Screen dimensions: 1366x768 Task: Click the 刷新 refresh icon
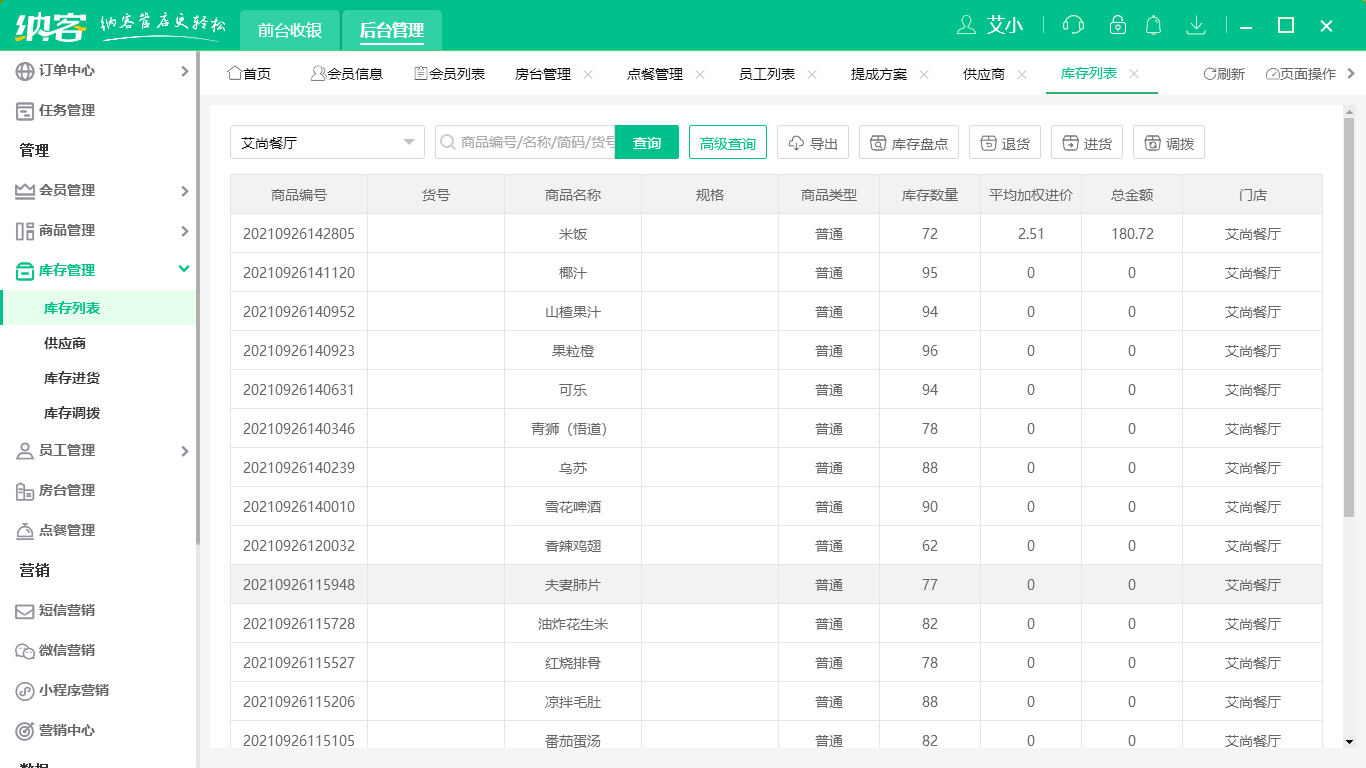(x=1225, y=73)
